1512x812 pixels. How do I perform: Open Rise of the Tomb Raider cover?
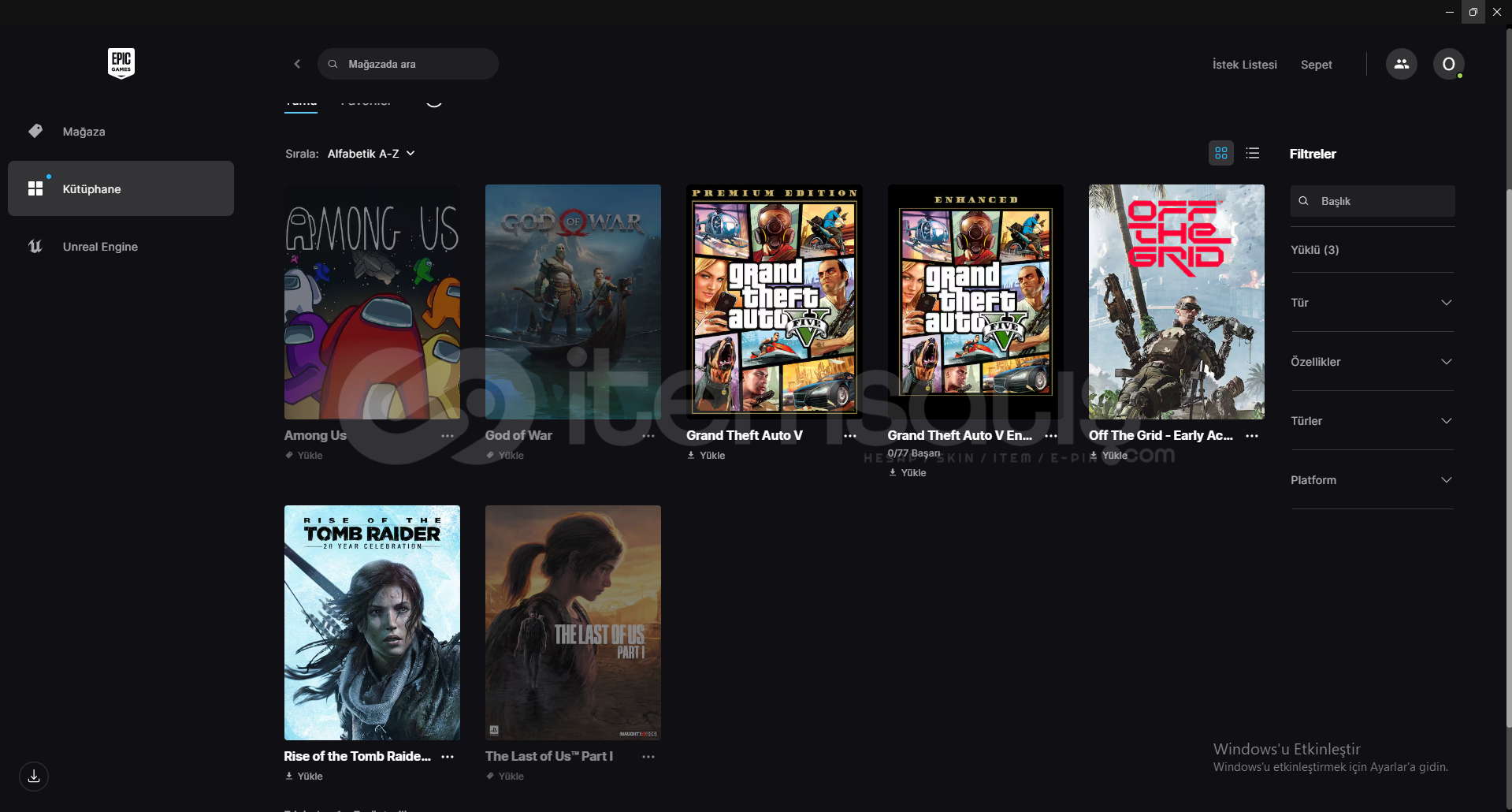click(x=372, y=623)
